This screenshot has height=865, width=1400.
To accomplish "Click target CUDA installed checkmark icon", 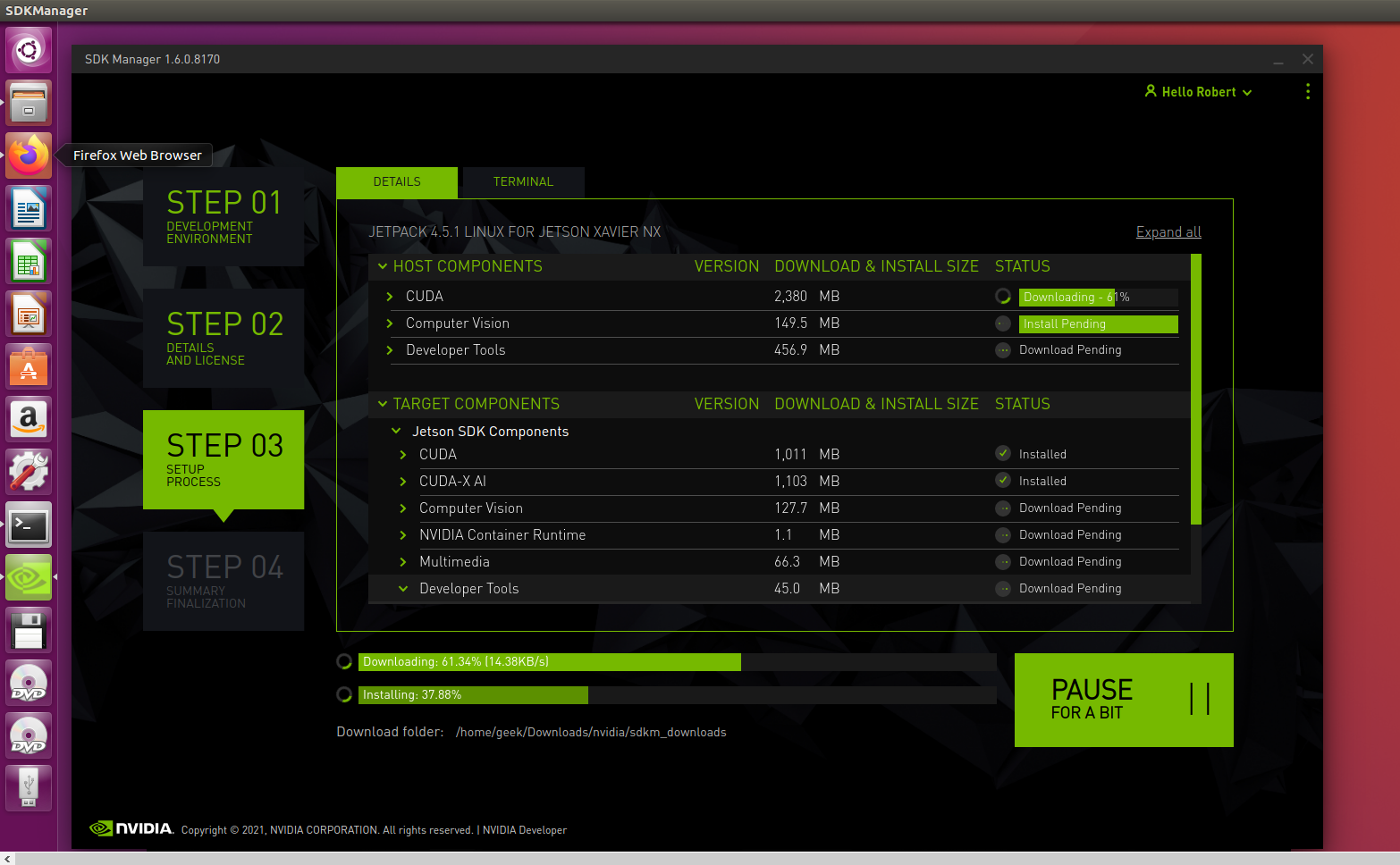I will (x=1003, y=454).
